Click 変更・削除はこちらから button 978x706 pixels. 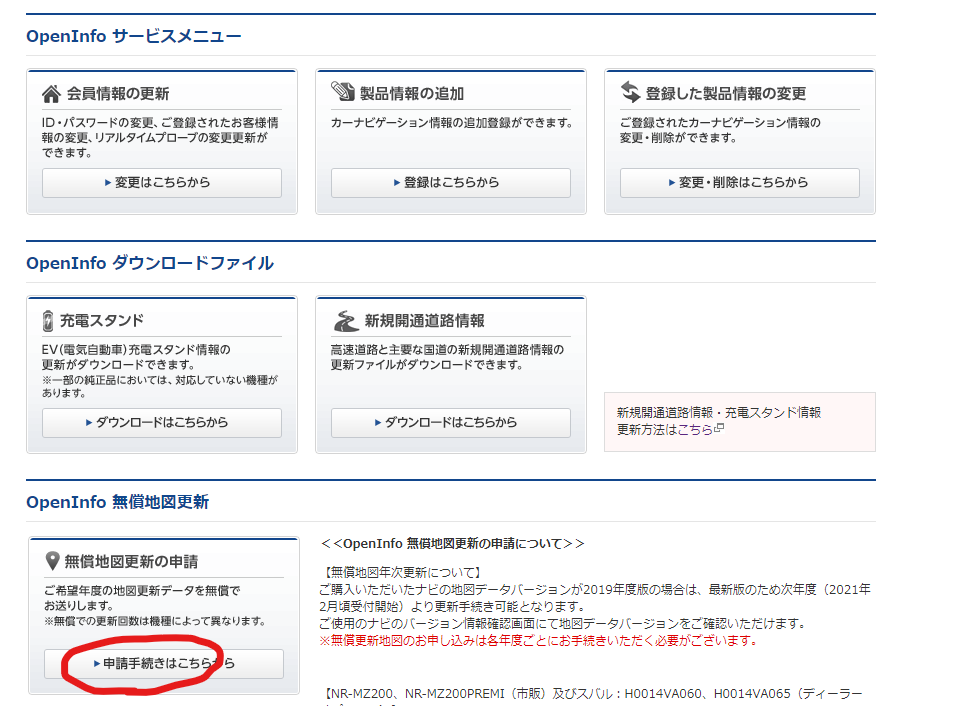click(740, 183)
